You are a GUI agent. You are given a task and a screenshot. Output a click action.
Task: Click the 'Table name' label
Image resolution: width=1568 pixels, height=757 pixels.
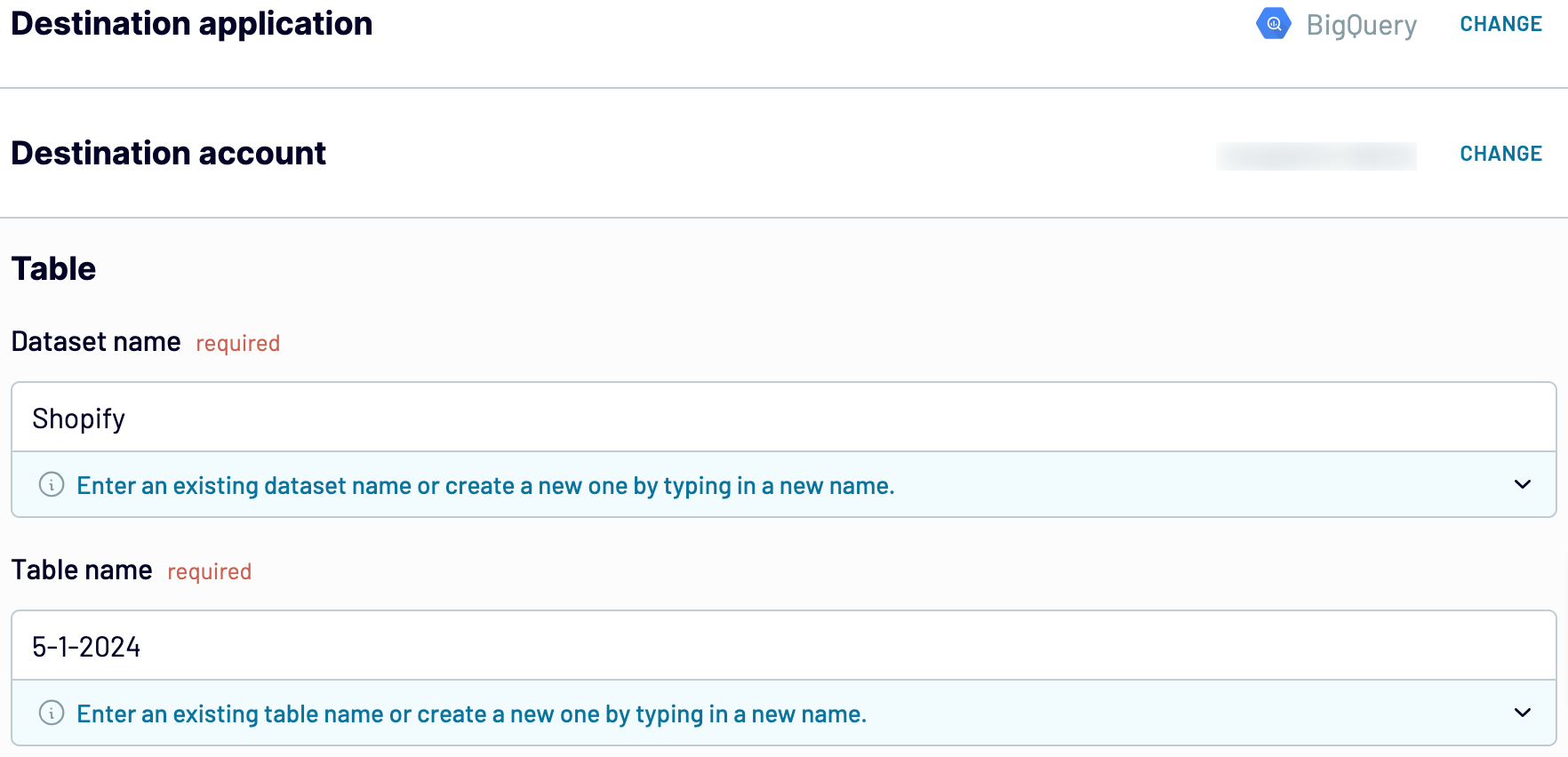[82, 570]
